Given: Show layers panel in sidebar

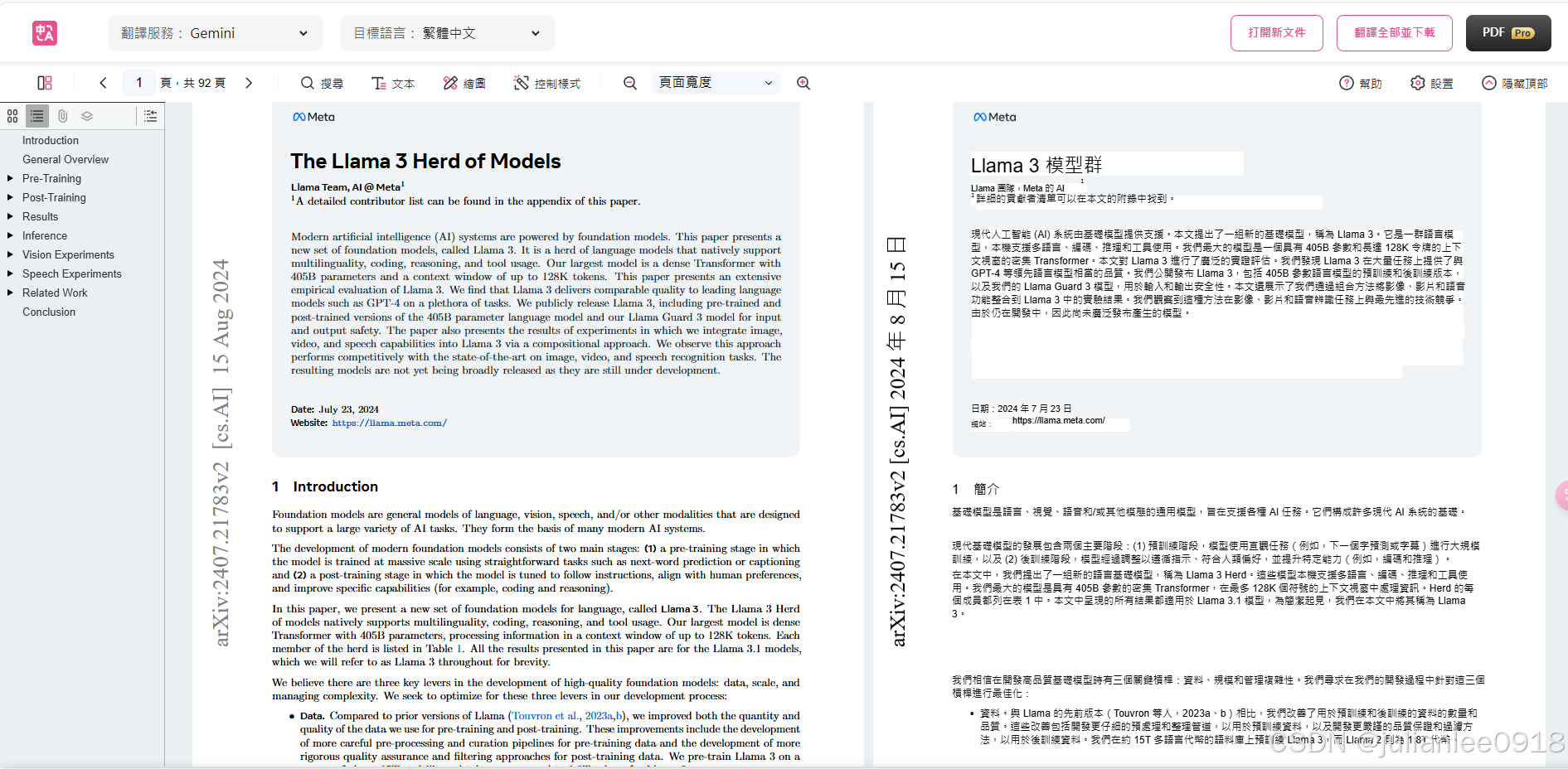Looking at the screenshot, I should (x=87, y=116).
